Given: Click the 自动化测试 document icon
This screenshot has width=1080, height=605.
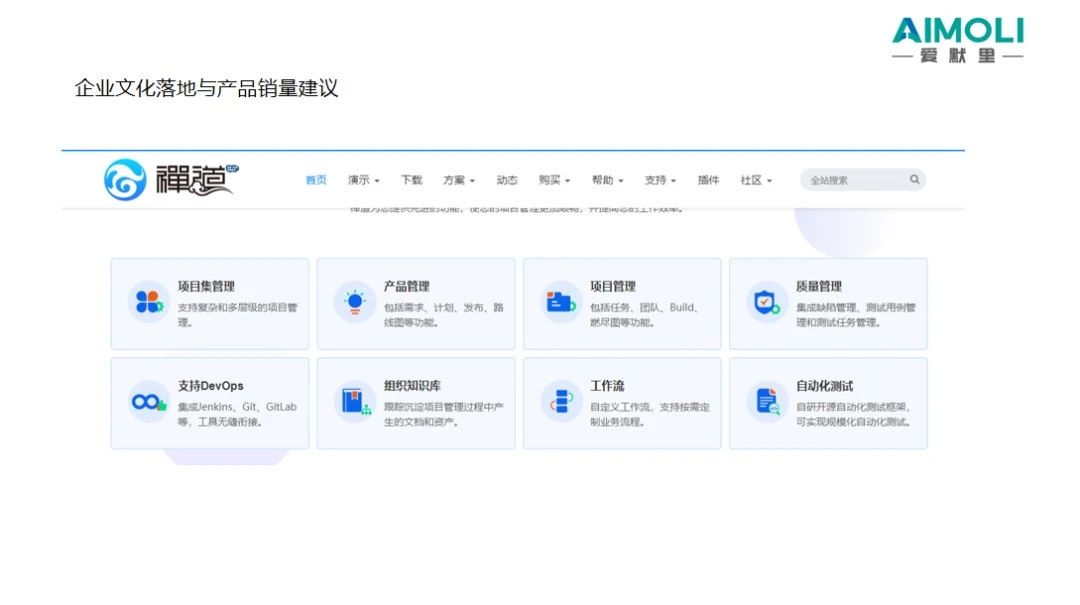Looking at the screenshot, I should [x=766, y=402].
